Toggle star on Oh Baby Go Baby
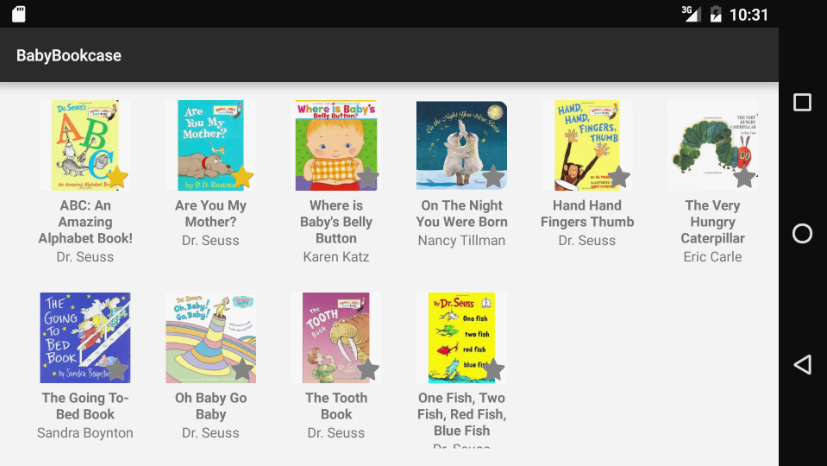Viewport: 827px width, 466px height. coord(242,370)
